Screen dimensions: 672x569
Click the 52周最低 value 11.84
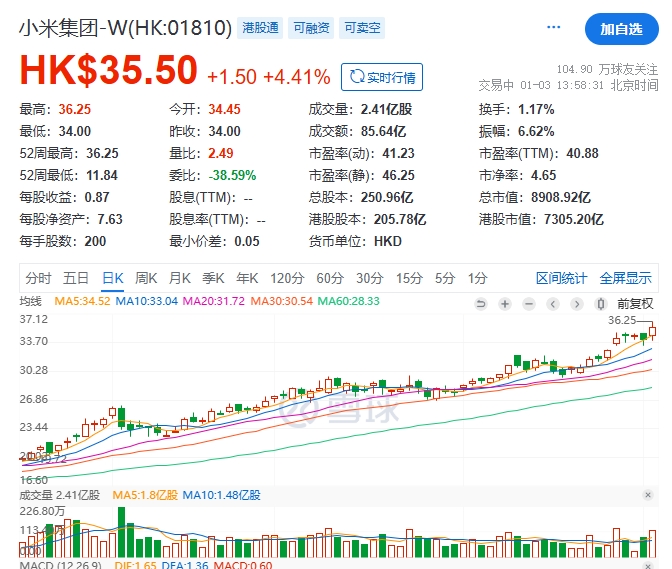pyautogui.click(x=102, y=175)
